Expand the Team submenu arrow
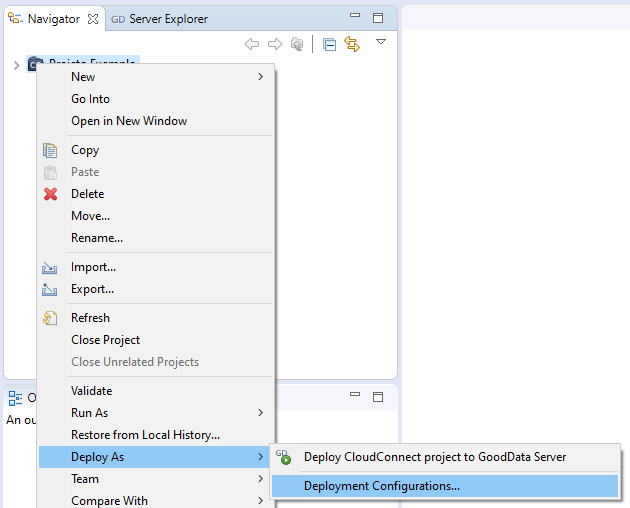Image resolution: width=630 pixels, height=508 pixels. [x=261, y=479]
